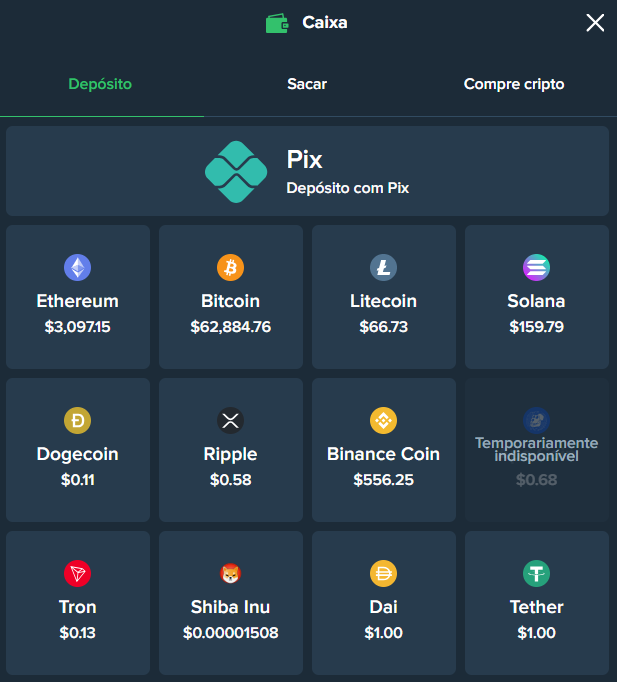Select the red Tron icon
Image resolution: width=617 pixels, height=682 pixels.
(77, 573)
